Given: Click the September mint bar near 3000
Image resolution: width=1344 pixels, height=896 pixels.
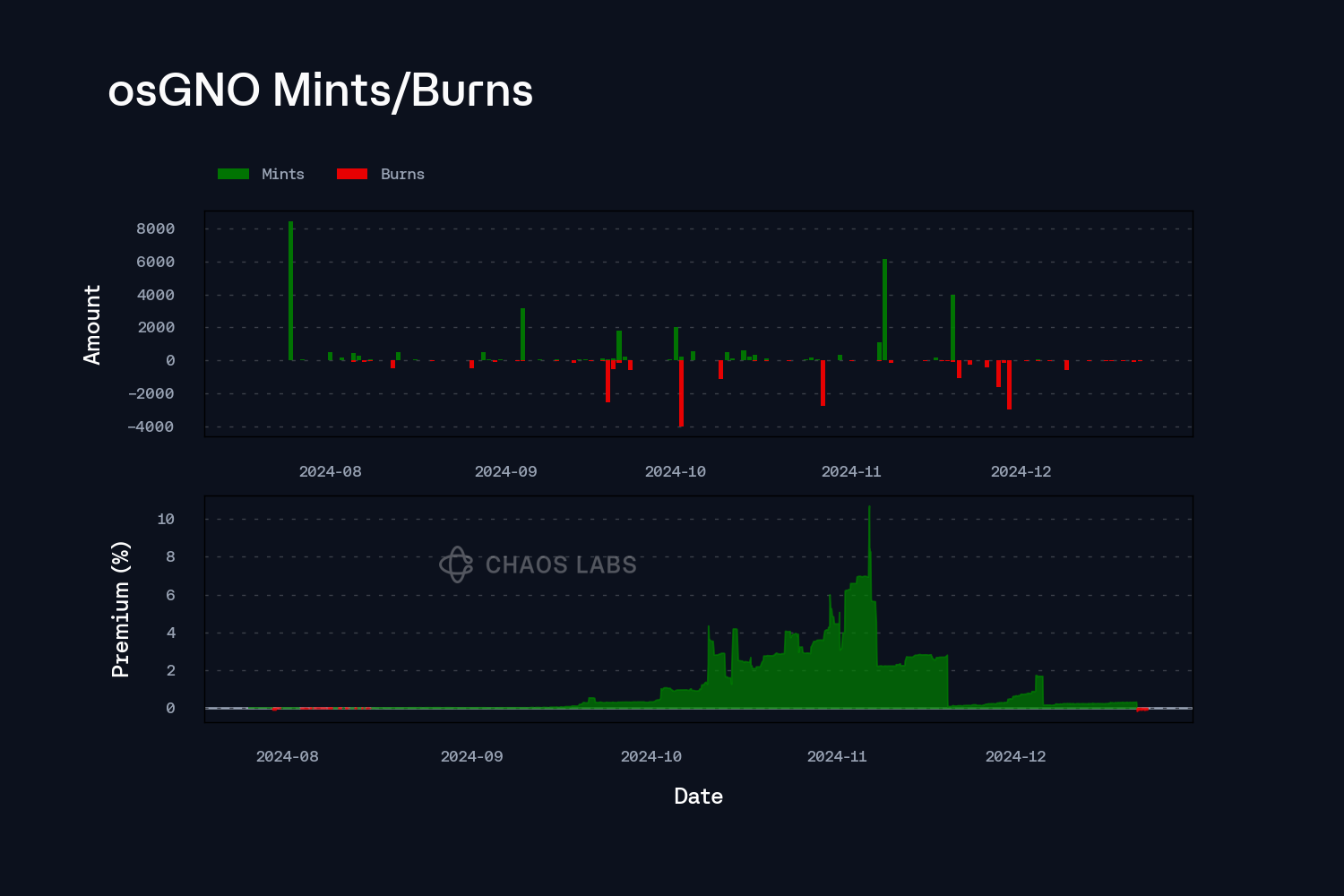Looking at the screenshot, I should tap(522, 334).
